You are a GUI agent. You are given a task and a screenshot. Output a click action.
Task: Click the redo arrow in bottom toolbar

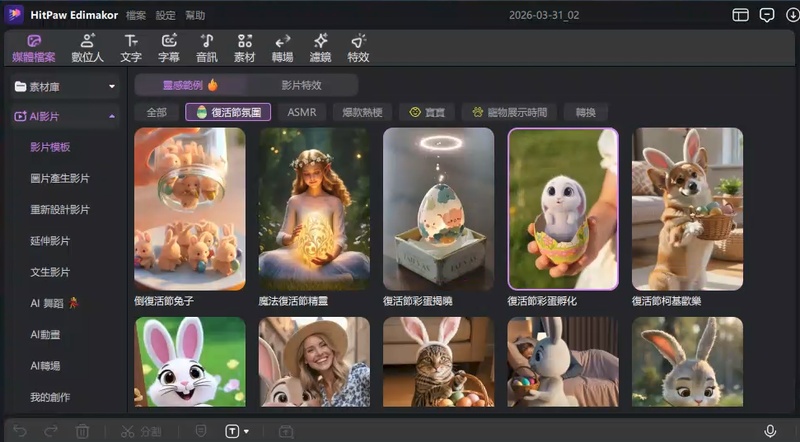coord(51,431)
